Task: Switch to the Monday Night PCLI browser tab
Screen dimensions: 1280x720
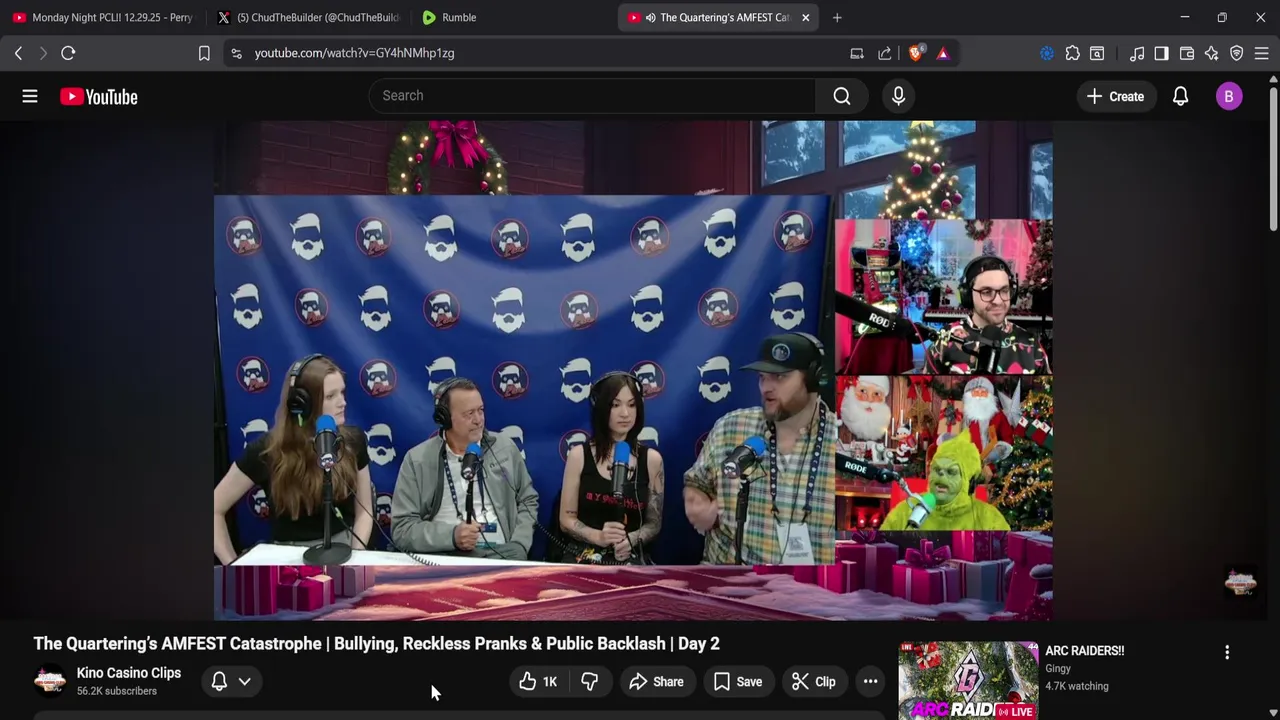Action: click(103, 17)
